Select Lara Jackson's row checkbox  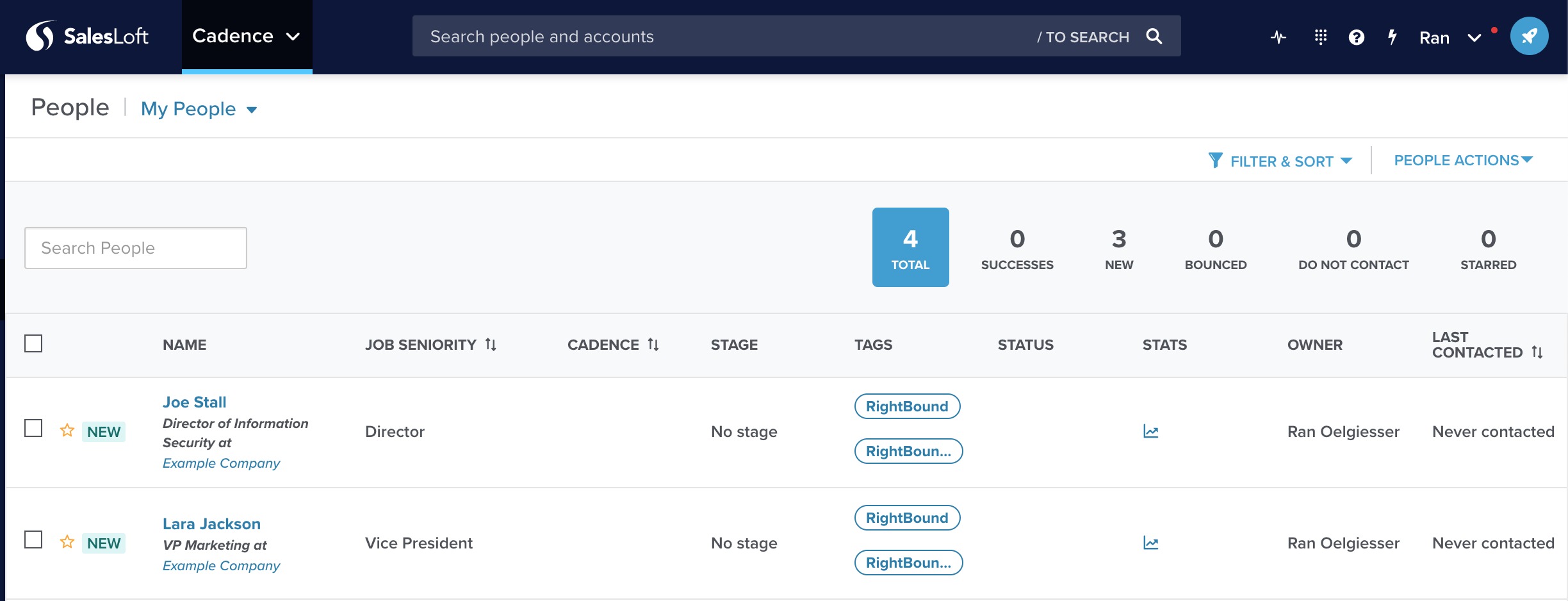33,539
